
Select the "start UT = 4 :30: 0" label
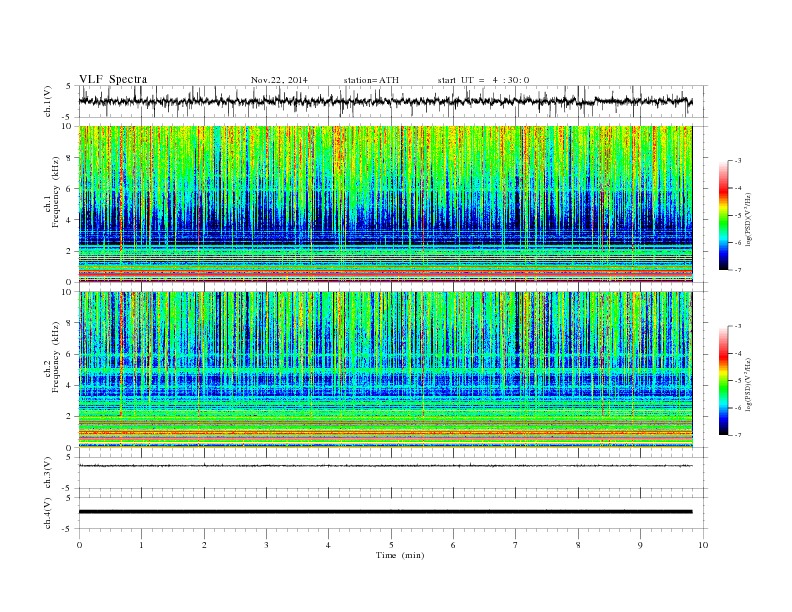(x=483, y=80)
